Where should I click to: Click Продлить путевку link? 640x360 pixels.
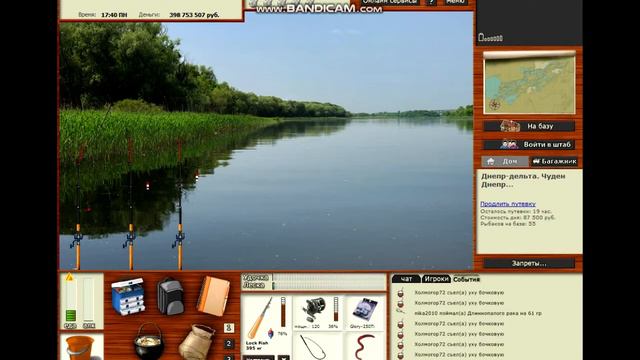(508, 204)
